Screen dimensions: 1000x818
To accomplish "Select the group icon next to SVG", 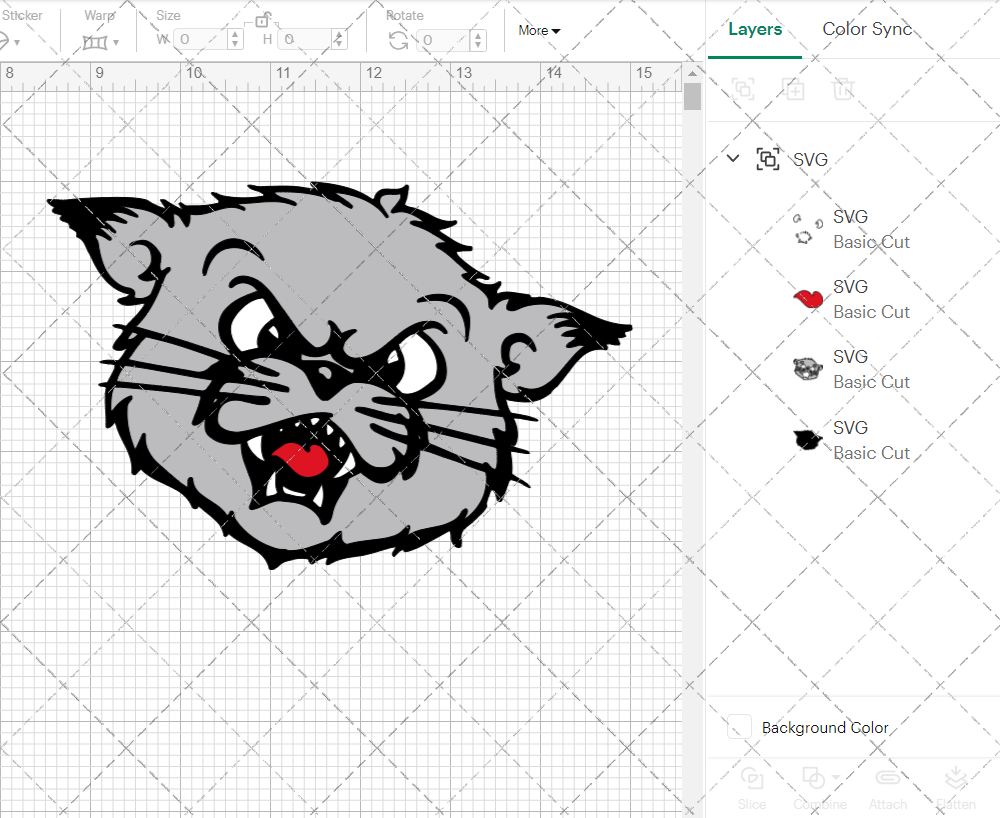I will (x=768, y=158).
